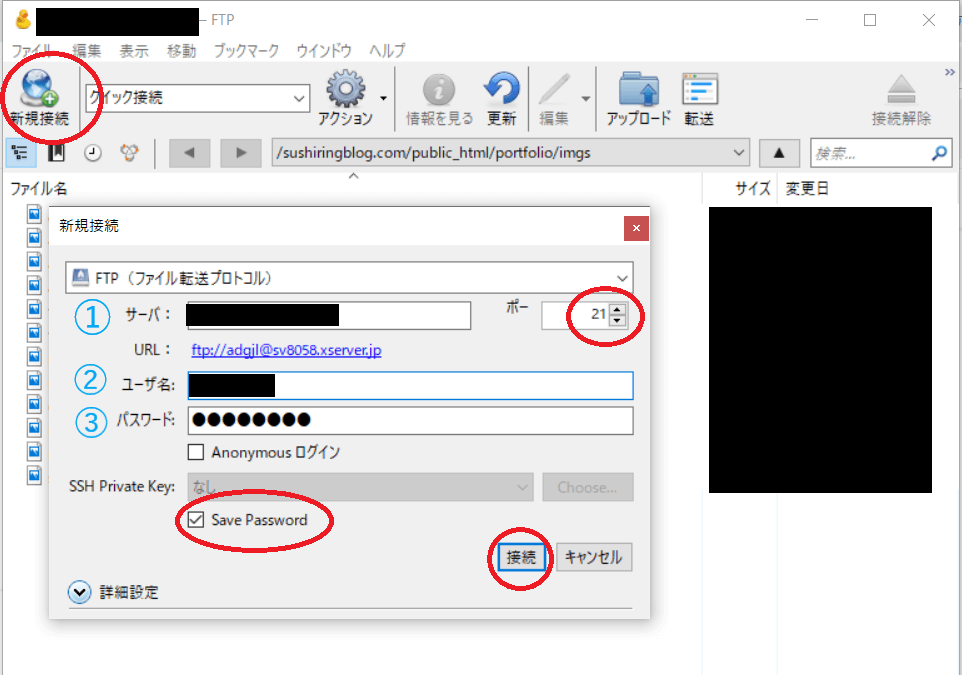962x675 pixels.
Task: Click the キャンセル button
Action: point(594,557)
